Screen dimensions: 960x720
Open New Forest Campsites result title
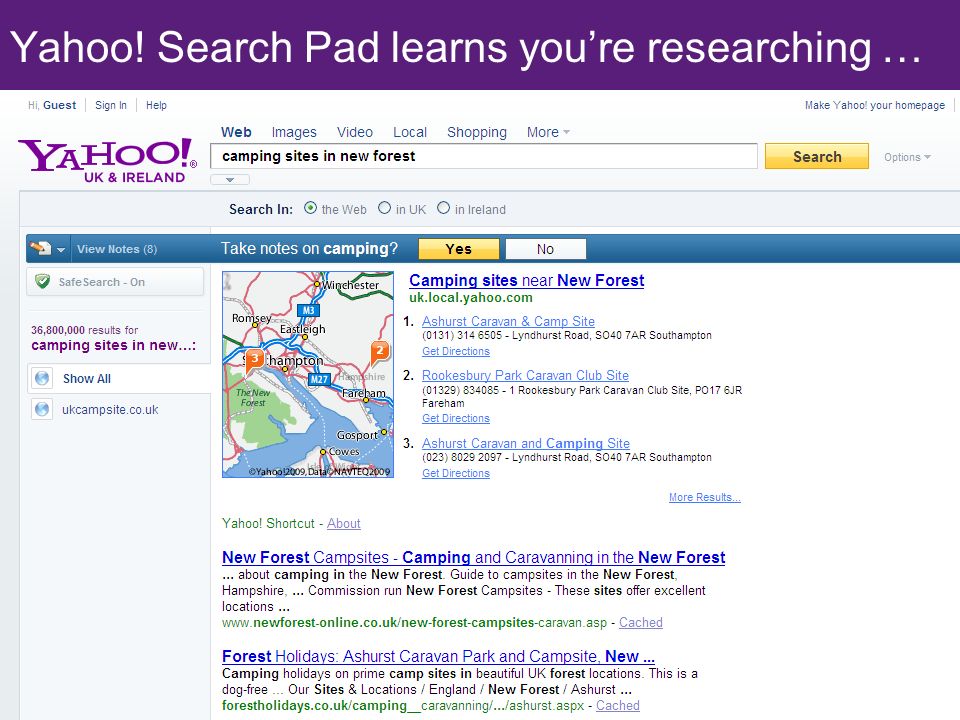click(x=473, y=557)
